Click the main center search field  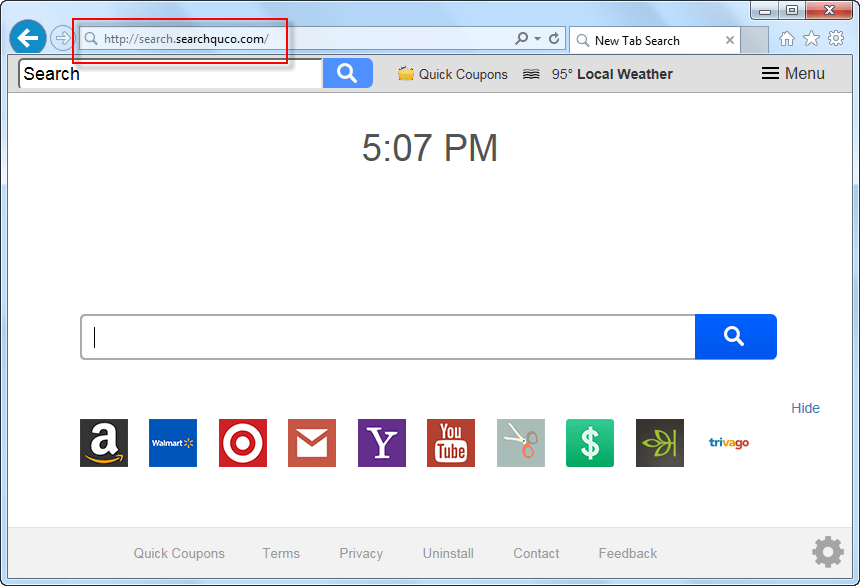(x=388, y=337)
